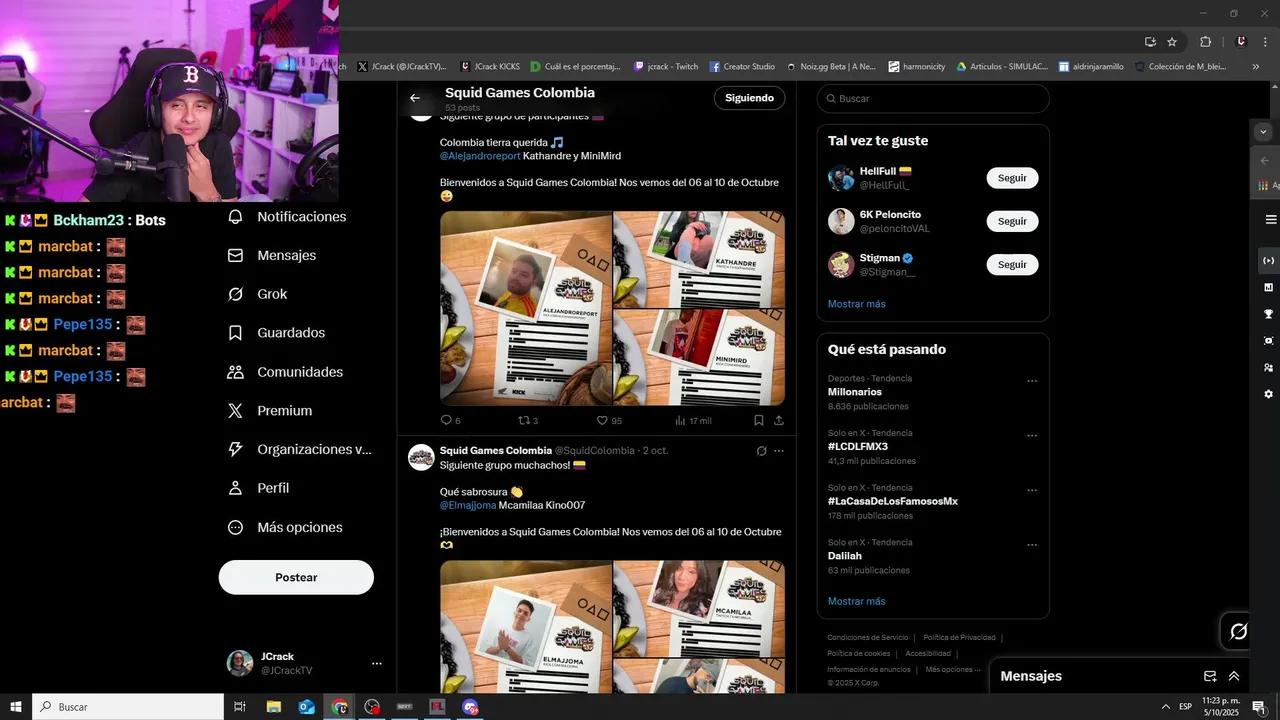Expand the Mensajes drawer with double chevron
The width and height of the screenshot is (1280, 720).
pyautogui.click(x=1234, y=676)
